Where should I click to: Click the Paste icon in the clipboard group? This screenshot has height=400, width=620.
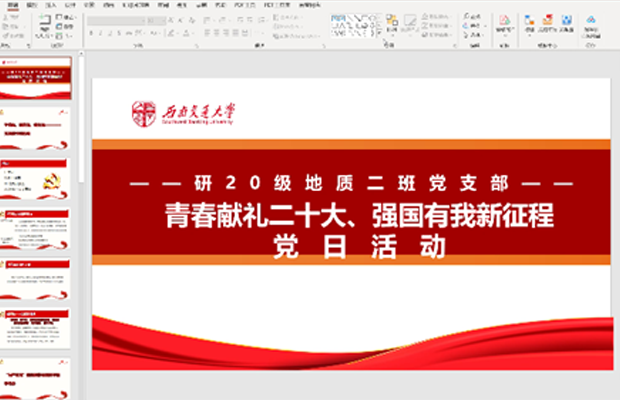point(12,24)
